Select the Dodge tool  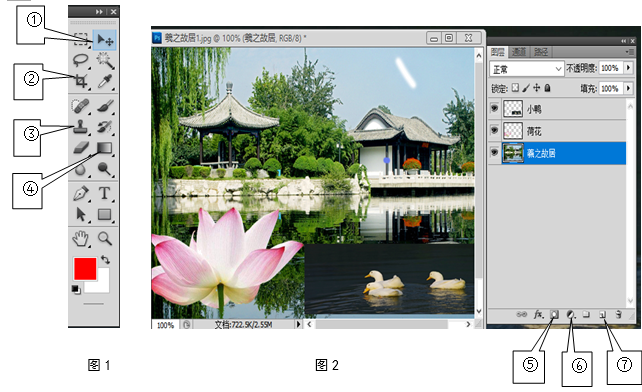(x=105, y=169)
